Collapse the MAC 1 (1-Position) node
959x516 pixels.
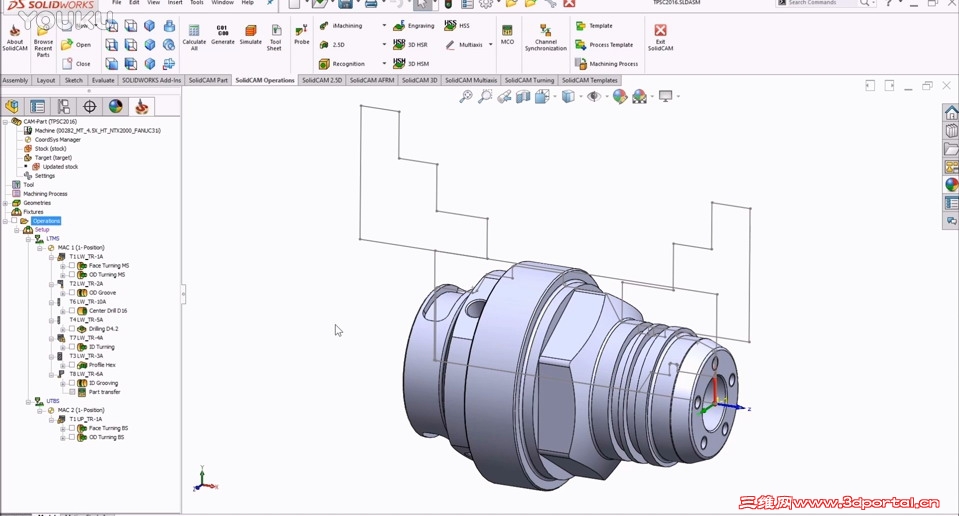(40, 248)
